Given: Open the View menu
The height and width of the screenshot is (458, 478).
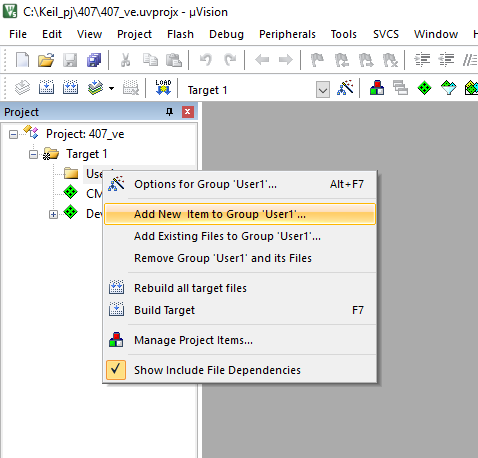Looking at the screenshot, I should click(89, 34).
